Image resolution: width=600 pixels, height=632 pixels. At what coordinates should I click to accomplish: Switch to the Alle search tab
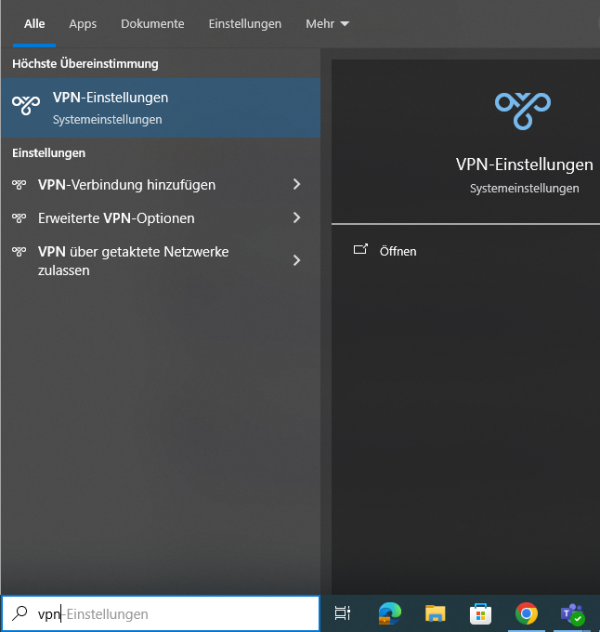[34, 24]
